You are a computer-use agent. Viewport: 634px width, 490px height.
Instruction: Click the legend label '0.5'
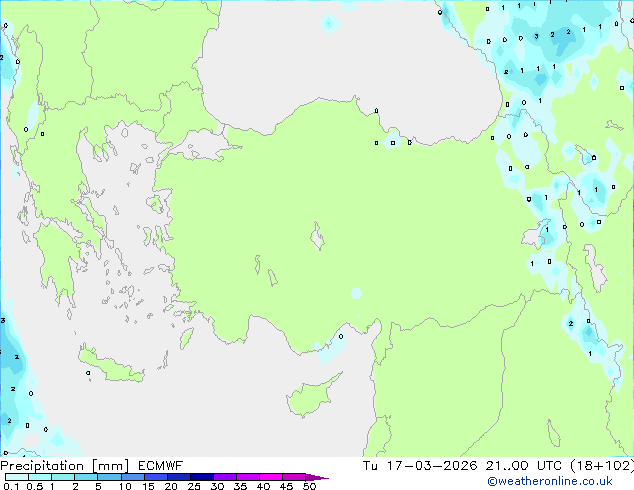coord(35,486)
